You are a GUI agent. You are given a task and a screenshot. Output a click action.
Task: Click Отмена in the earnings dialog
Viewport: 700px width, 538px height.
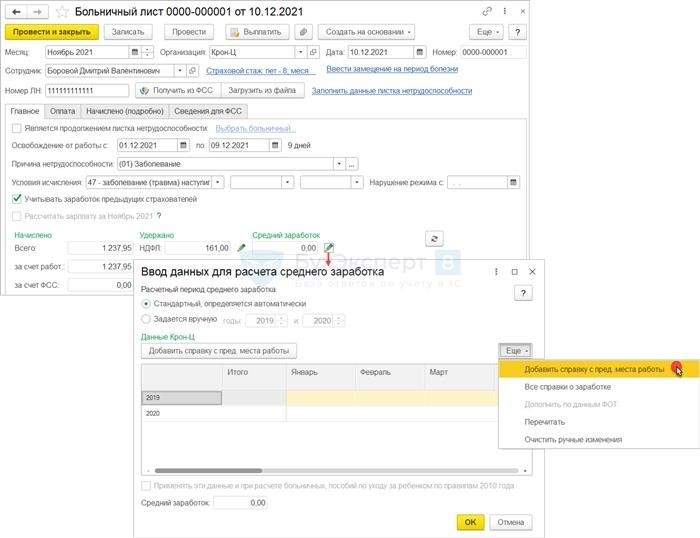pyautogui.click(x=510, y=522)
